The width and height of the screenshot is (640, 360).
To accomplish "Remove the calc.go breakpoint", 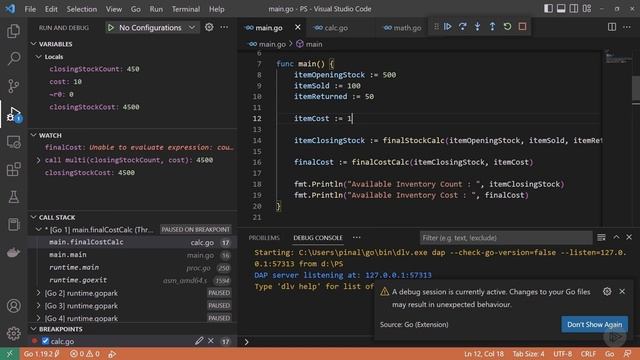I will pos(211,340).
